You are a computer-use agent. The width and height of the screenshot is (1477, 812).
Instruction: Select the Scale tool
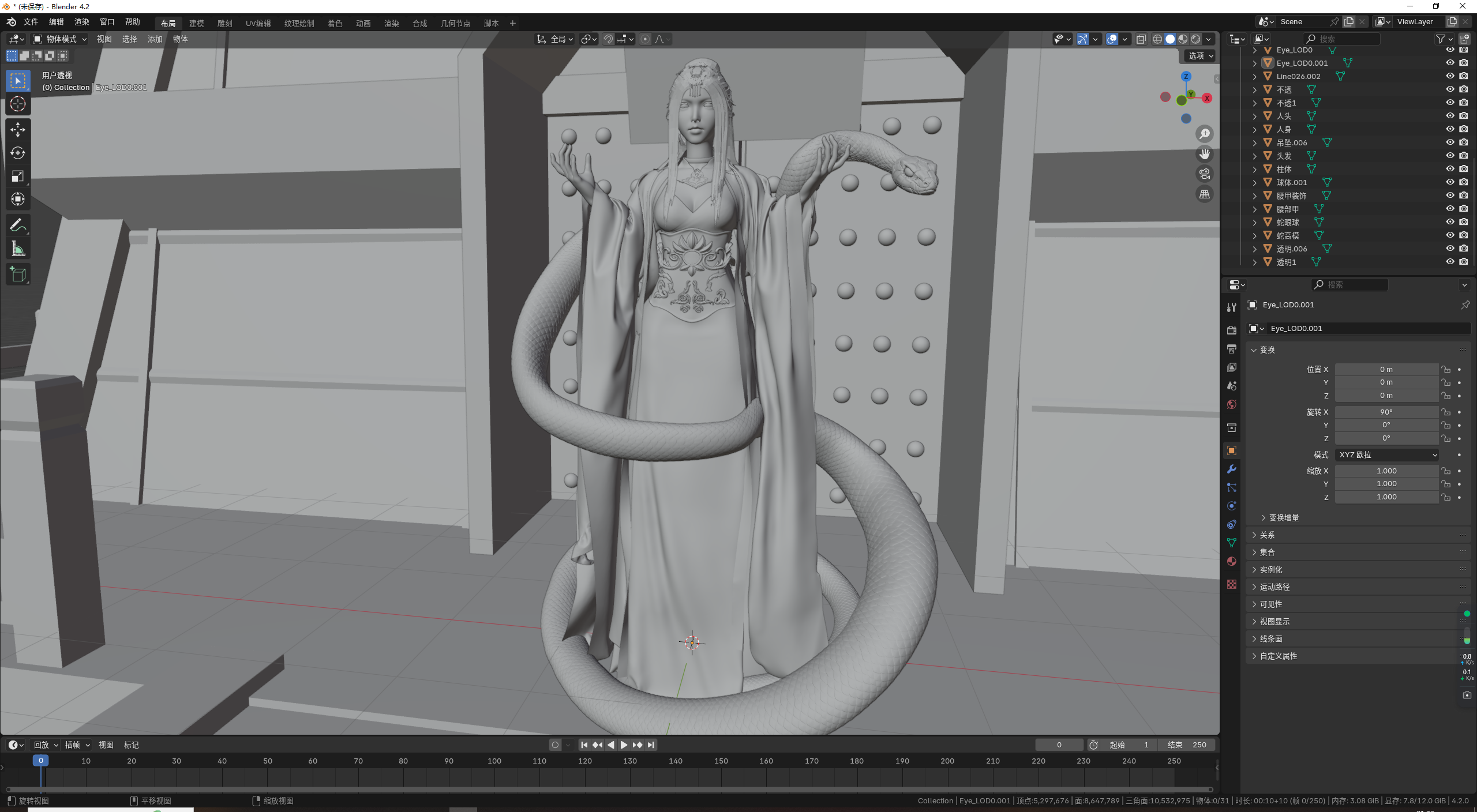(18, 176)
